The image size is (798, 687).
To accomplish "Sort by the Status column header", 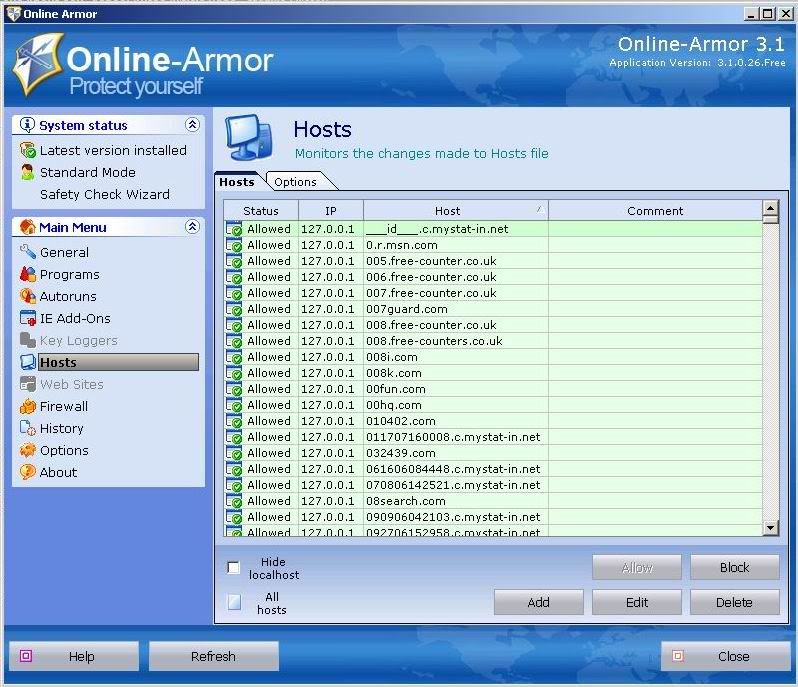I will click(261, 211).
